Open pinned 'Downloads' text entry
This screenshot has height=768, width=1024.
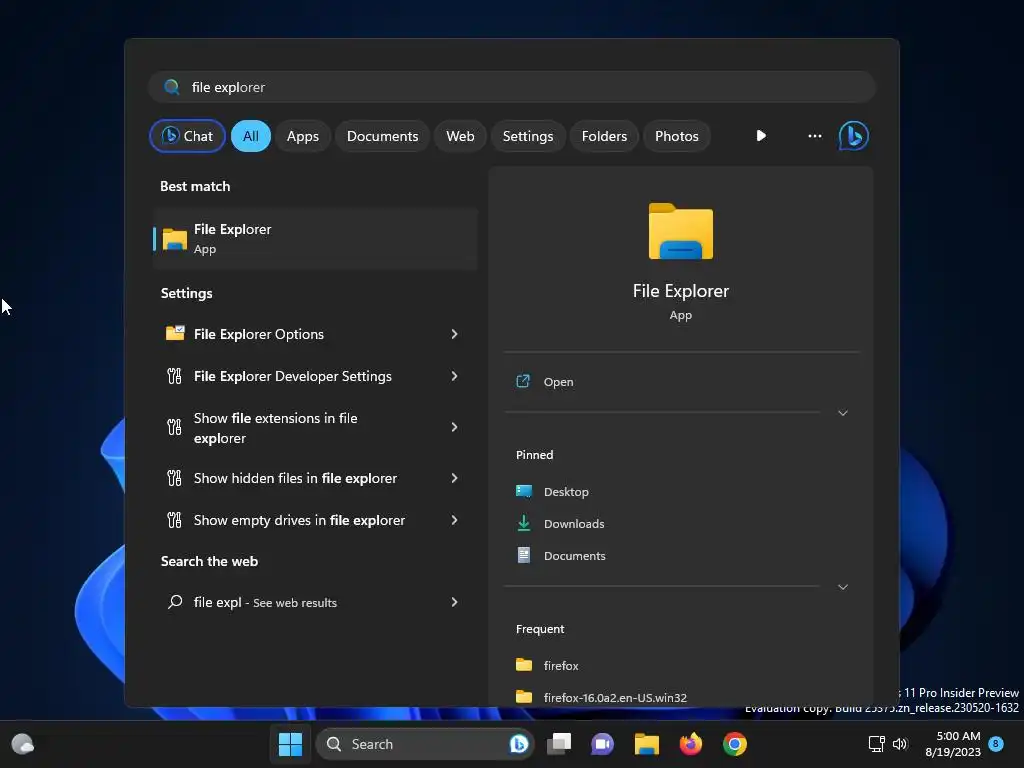click(574, 524)
